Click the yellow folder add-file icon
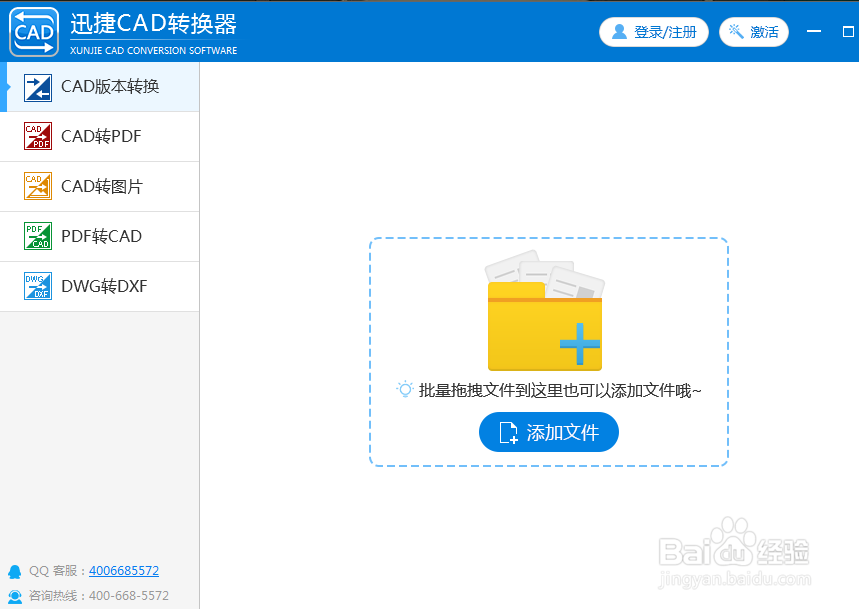The height and width of the screenshot is (609, 859). pos(546,311)
